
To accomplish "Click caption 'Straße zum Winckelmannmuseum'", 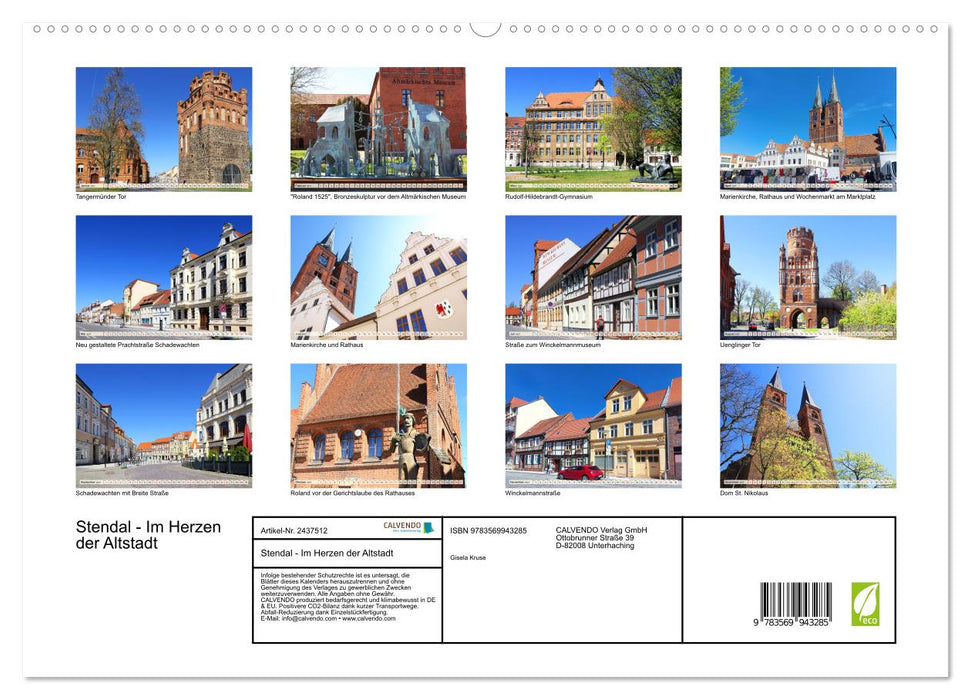I will [553, 345].
